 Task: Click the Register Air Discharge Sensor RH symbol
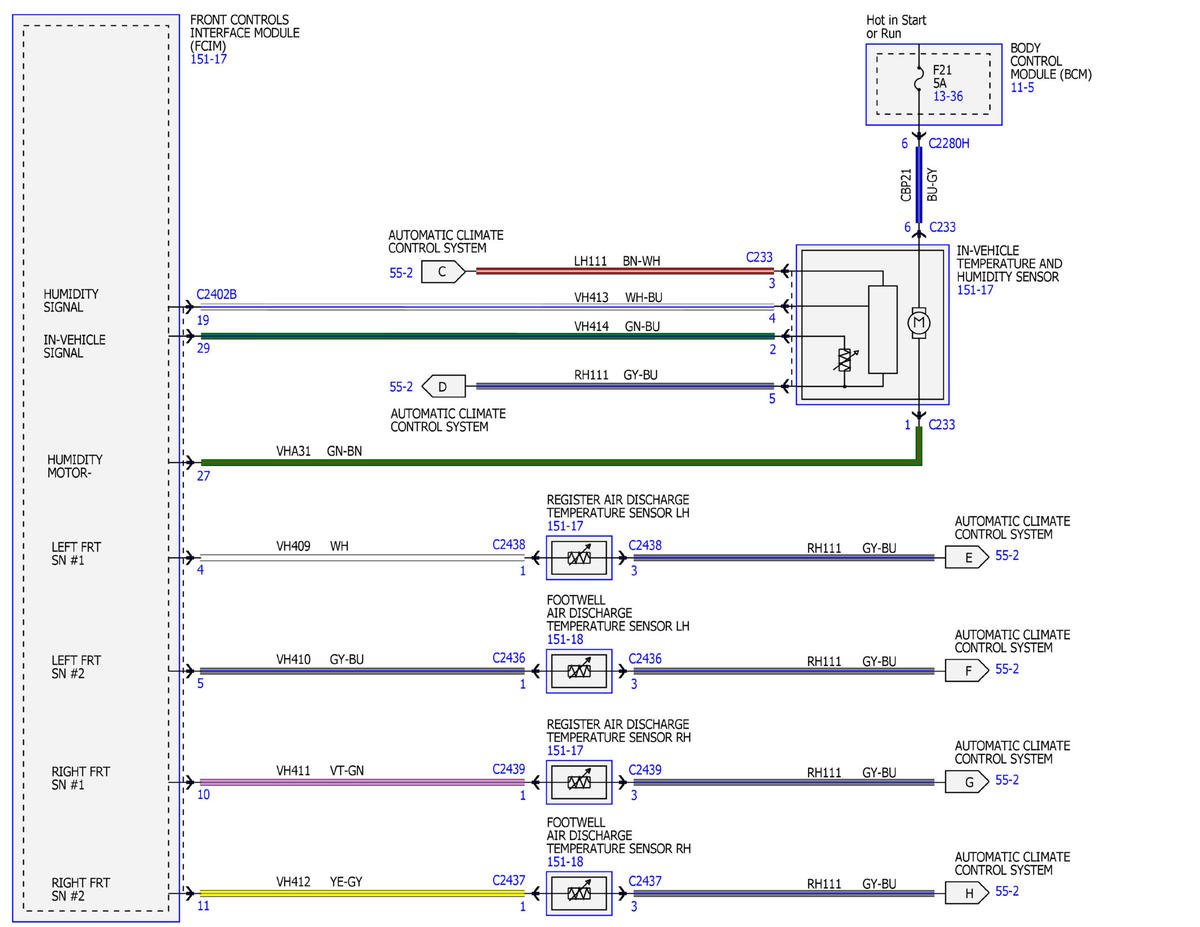[x=578, y=782]
